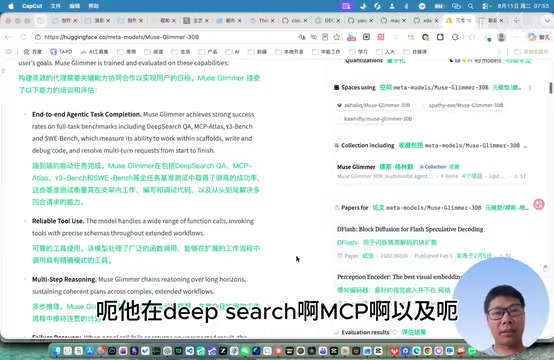
Task: Close the active 元宇 tab
Action: point(469,20)
